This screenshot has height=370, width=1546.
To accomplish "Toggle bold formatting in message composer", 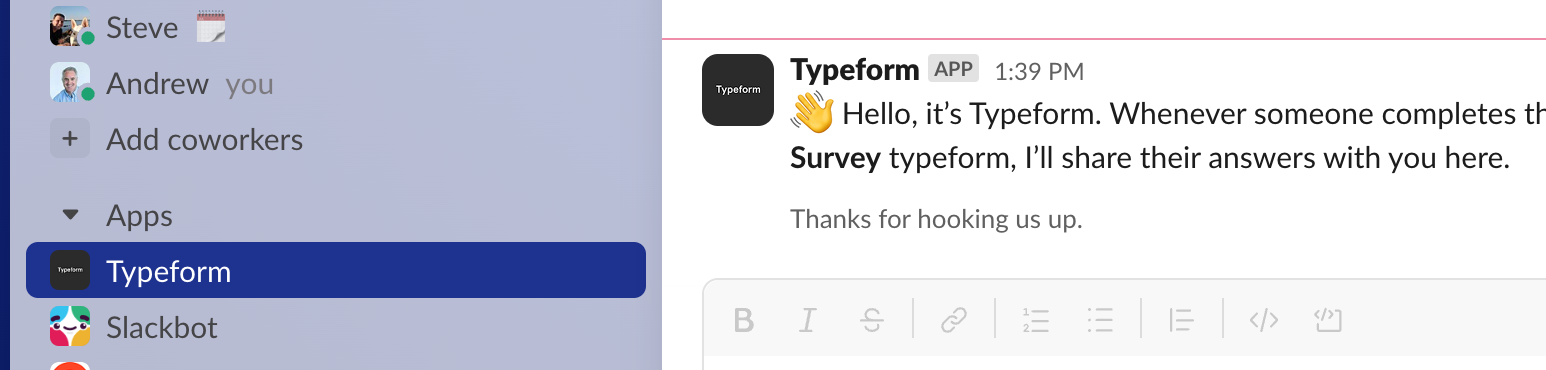I will pyautogui.click(x=743, y=320).
